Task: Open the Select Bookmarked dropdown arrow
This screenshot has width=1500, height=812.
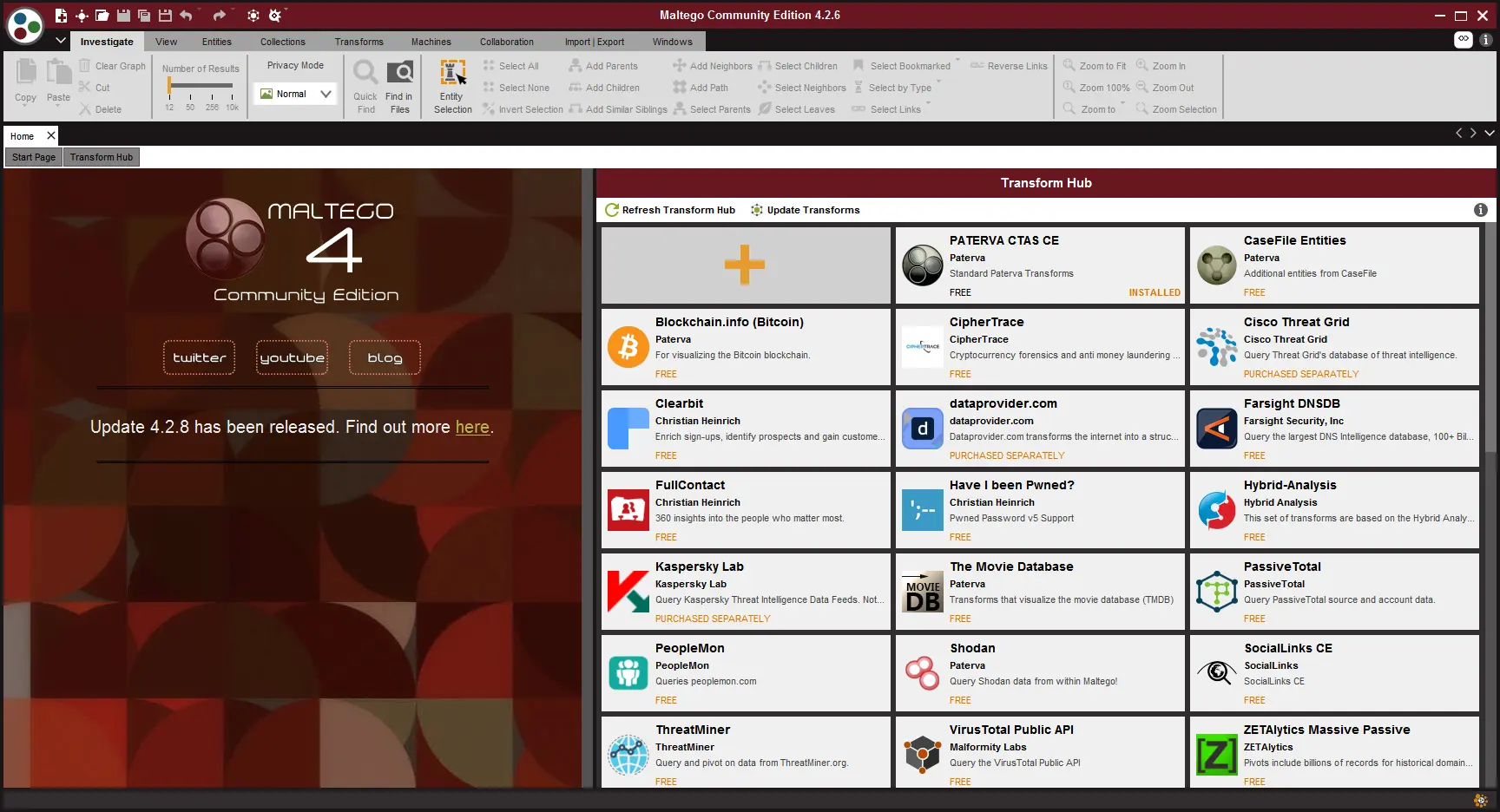Action: tap(957, 61)
